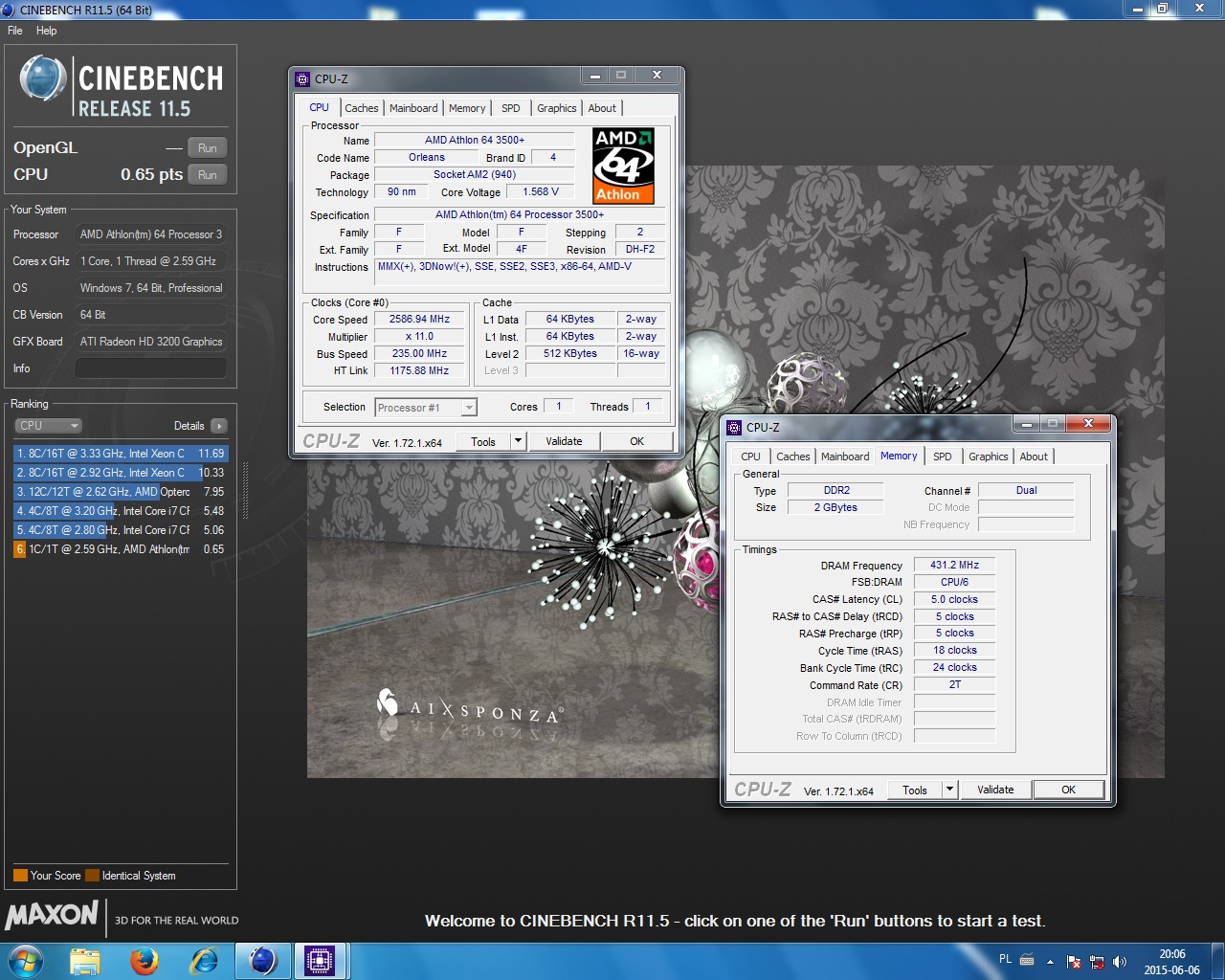
Task: Click Validate in CPU window
Action: [x=564, y=441]
